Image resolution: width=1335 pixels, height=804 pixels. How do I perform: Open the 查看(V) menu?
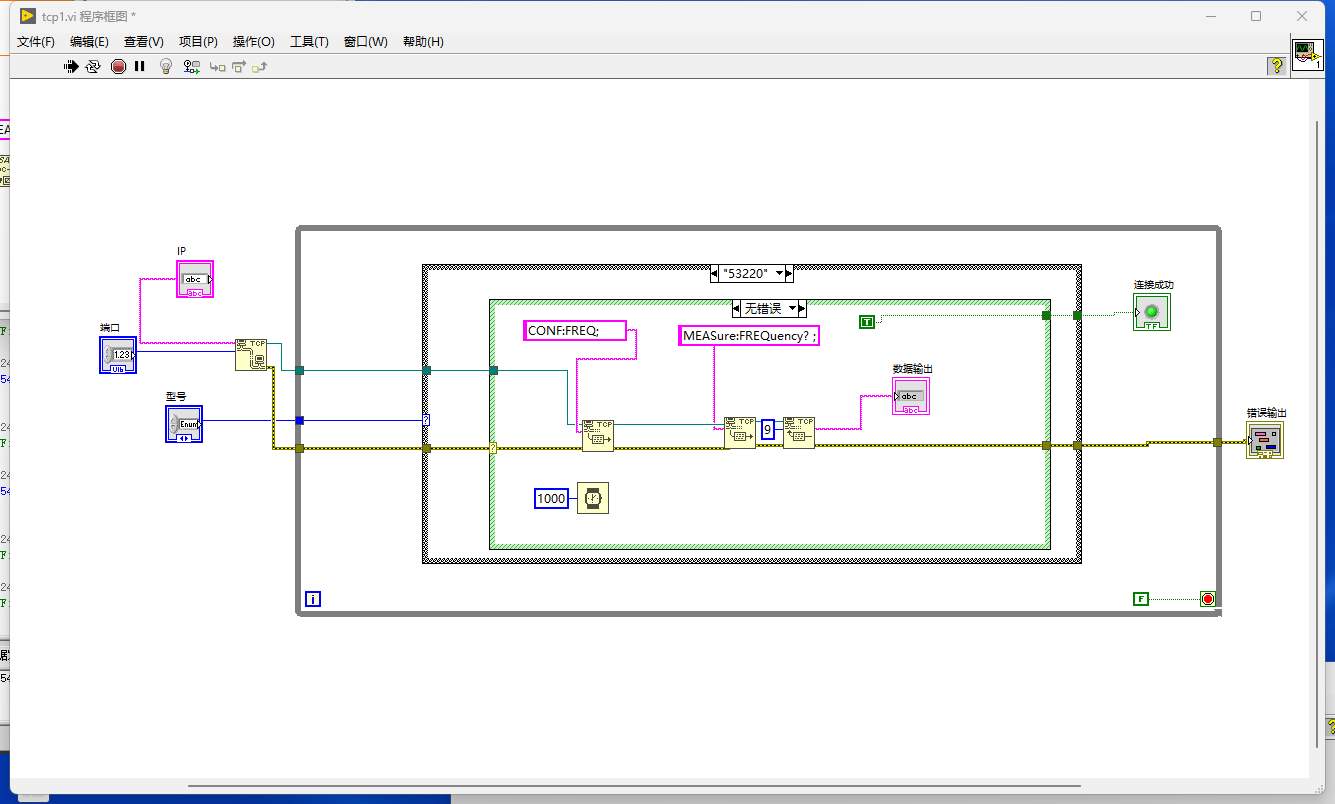[143, 42]
